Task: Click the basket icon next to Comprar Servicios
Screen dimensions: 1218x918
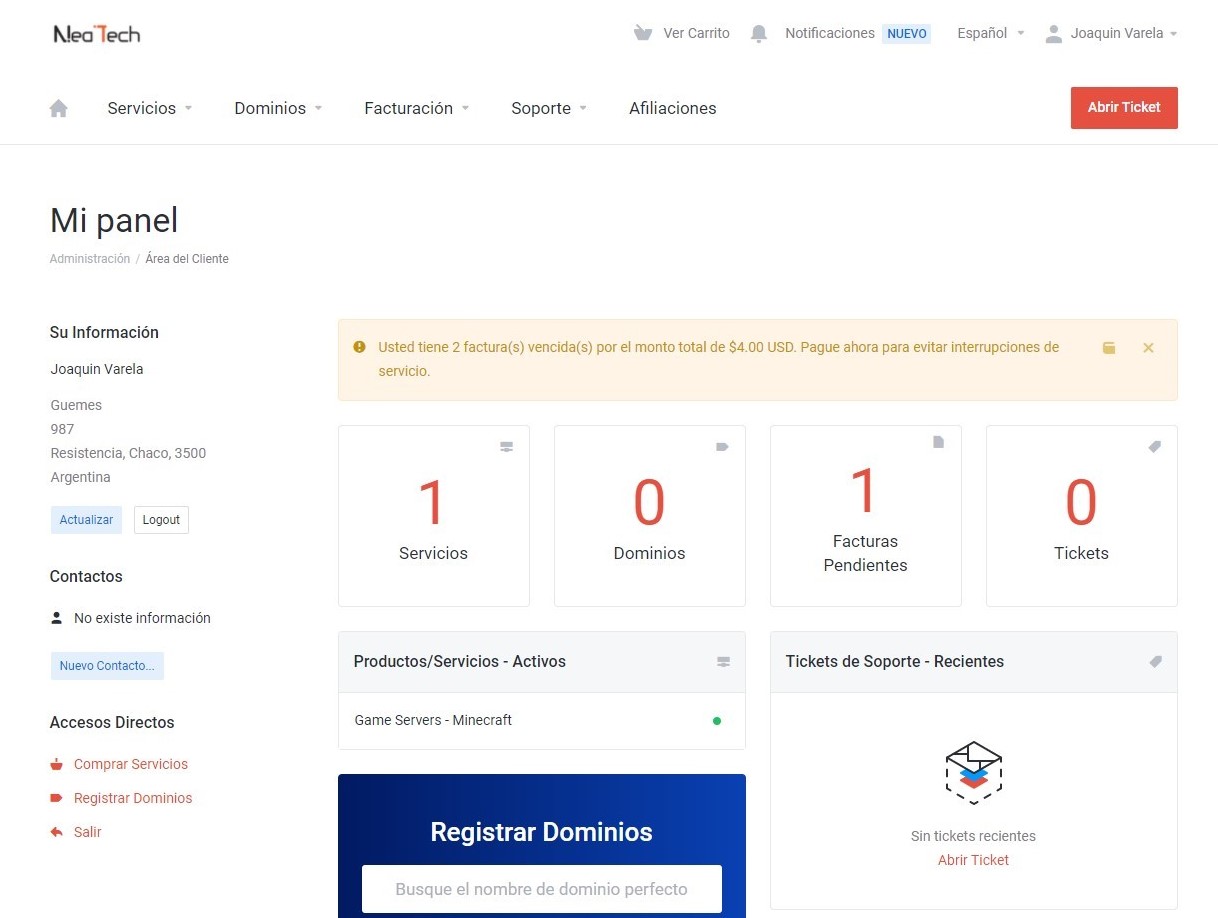Action: coord(57,765)
